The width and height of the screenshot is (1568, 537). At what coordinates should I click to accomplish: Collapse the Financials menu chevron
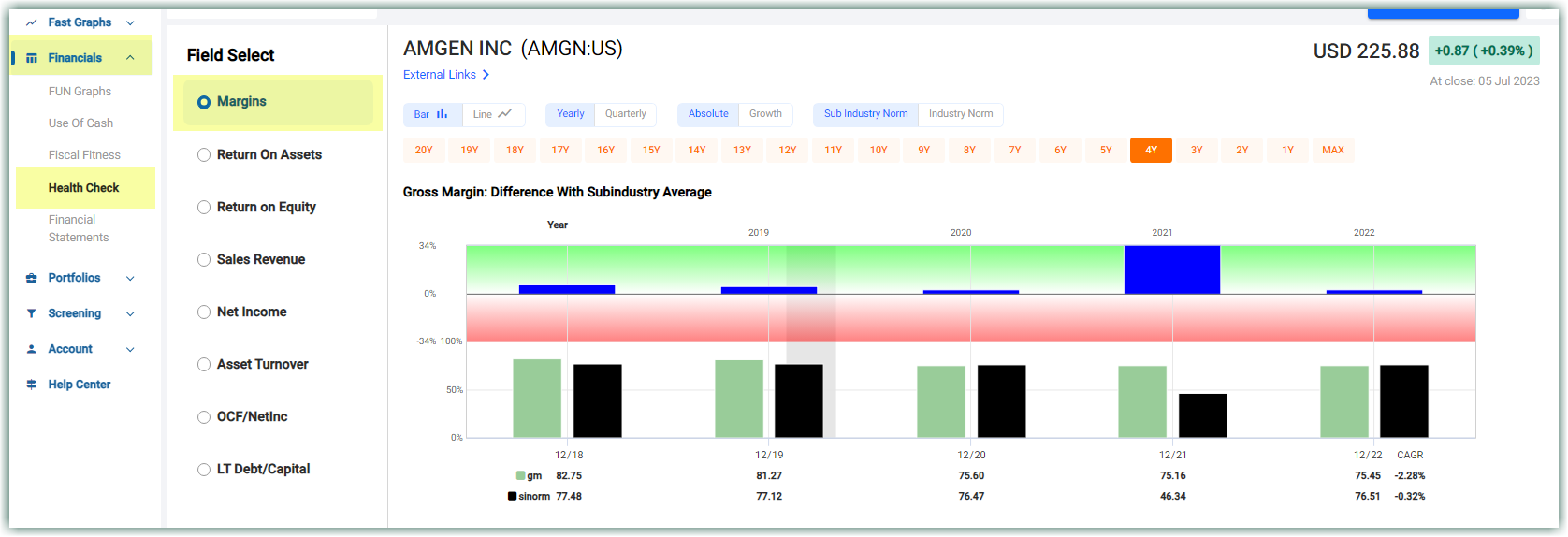[130, 58]
